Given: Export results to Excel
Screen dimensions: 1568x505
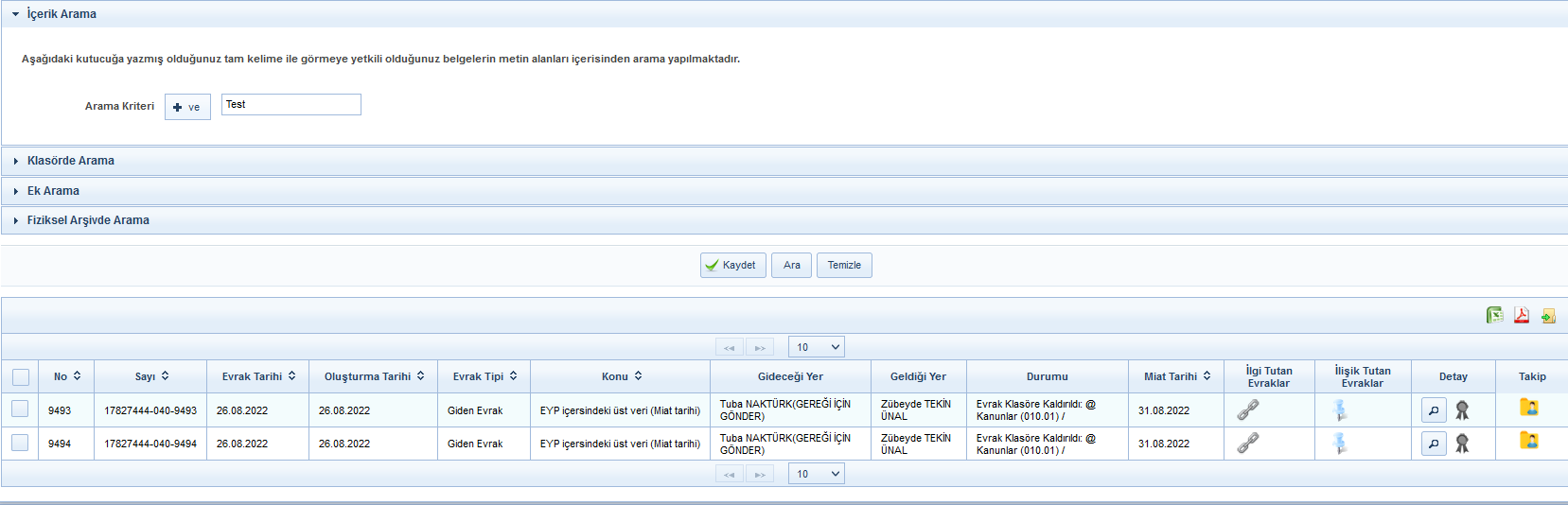Looking at the screenshot, I should click(x=1494, y=316).
